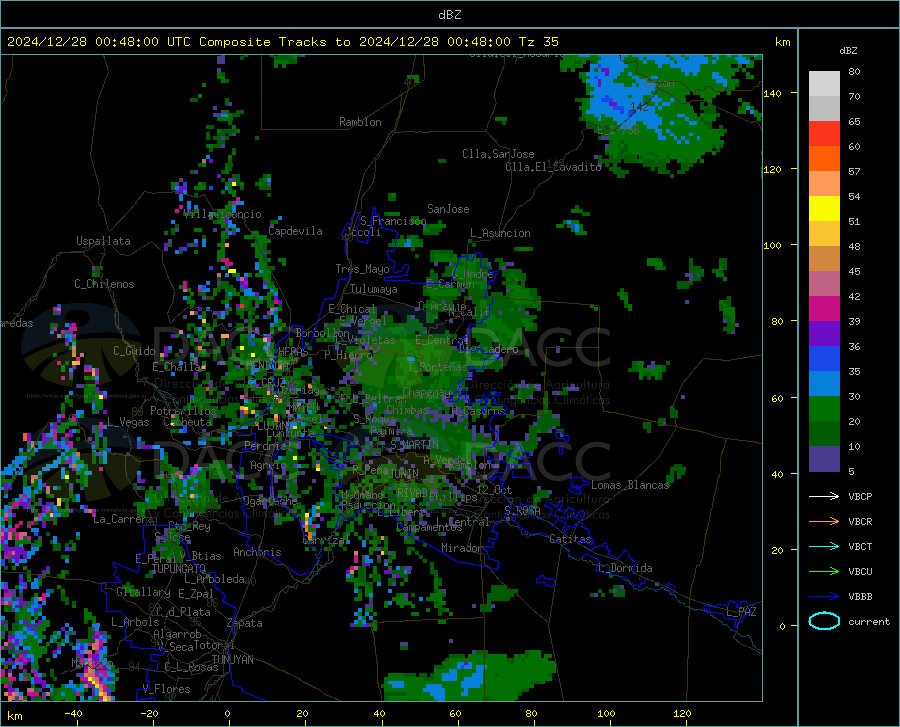The width and height of the screenshot is (900, 727).
Task: Pick the green 20-30 dBZ legend swatch
Action: 824,409
